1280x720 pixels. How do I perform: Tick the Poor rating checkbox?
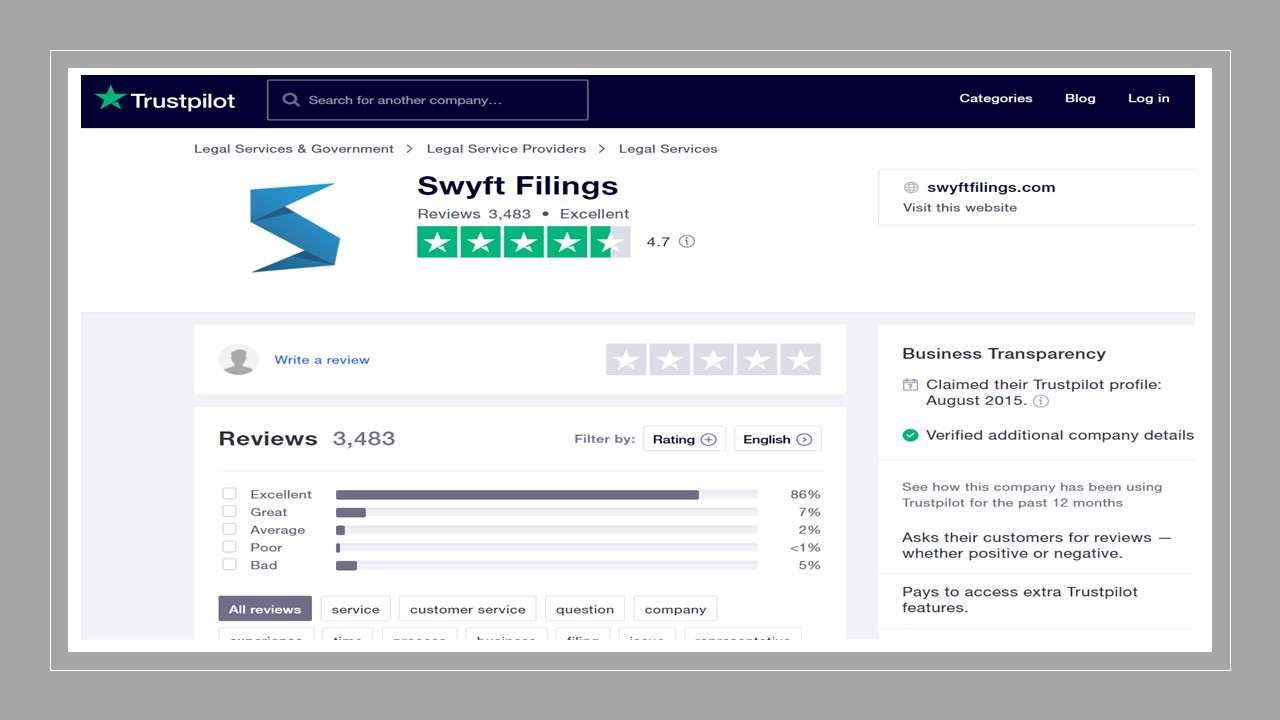[230, 547]
